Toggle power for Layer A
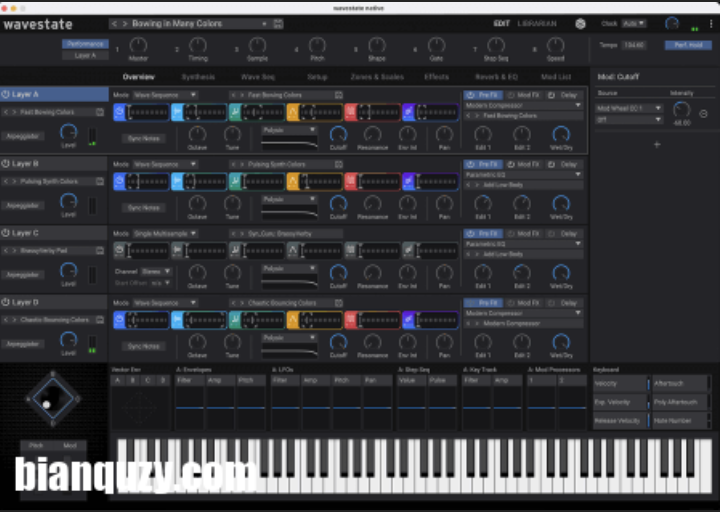 coord(6,95)
